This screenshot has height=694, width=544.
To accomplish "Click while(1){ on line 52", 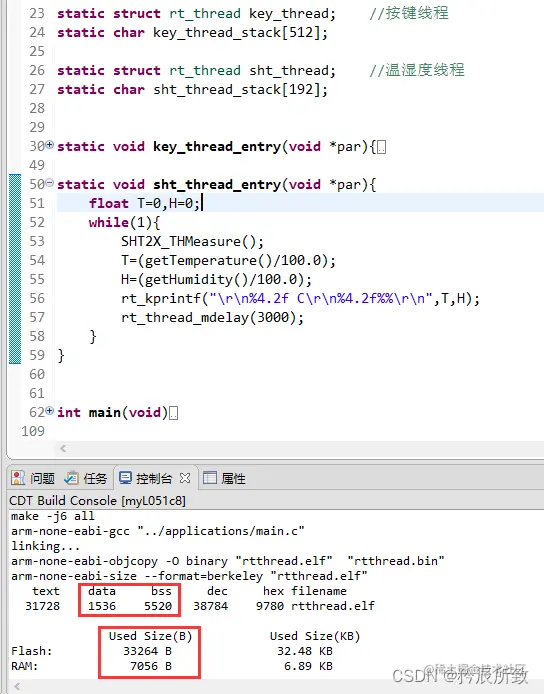I will (124, 222).
